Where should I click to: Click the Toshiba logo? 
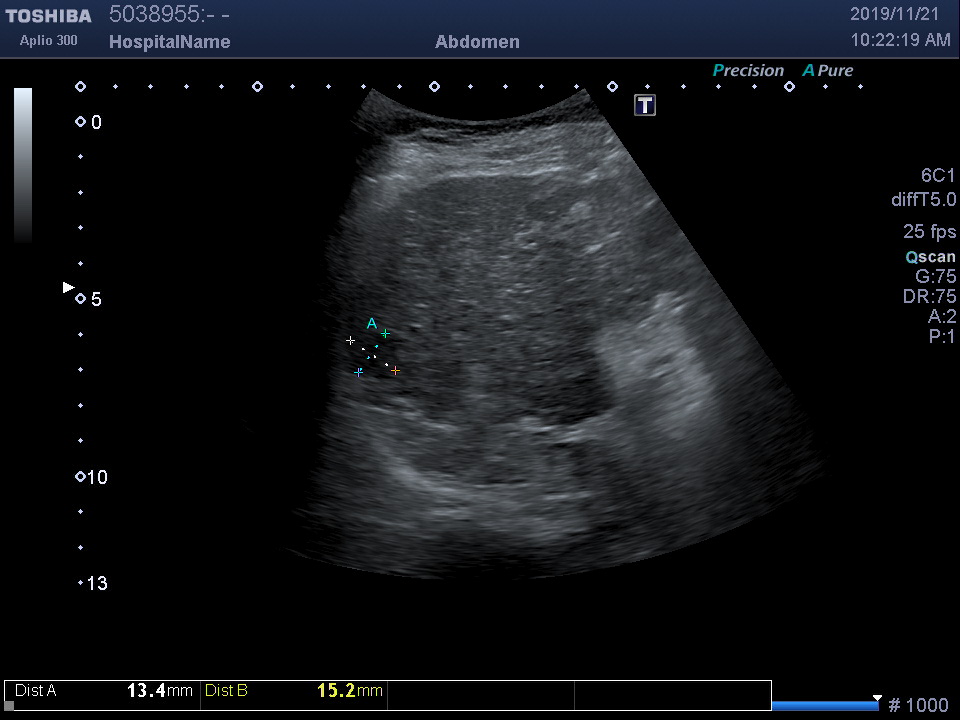pos(48,16)
